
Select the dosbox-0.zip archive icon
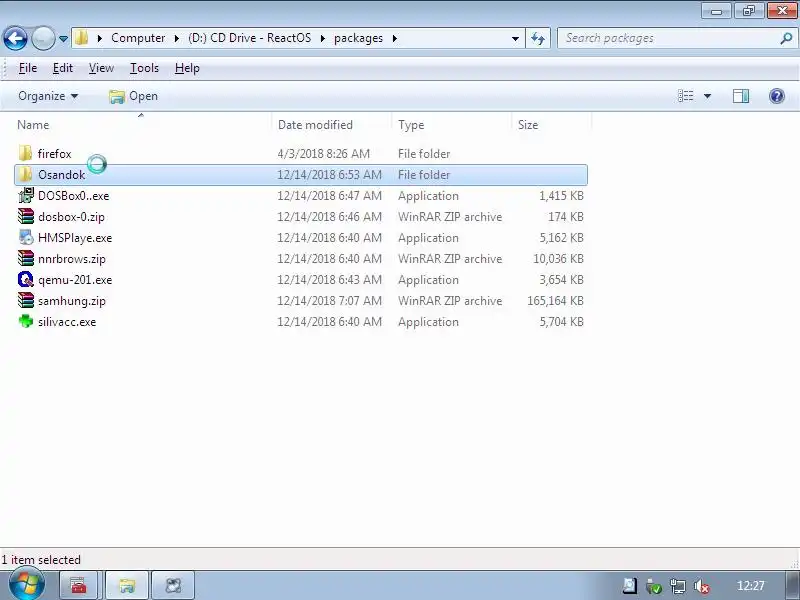[x=26, y=216]
